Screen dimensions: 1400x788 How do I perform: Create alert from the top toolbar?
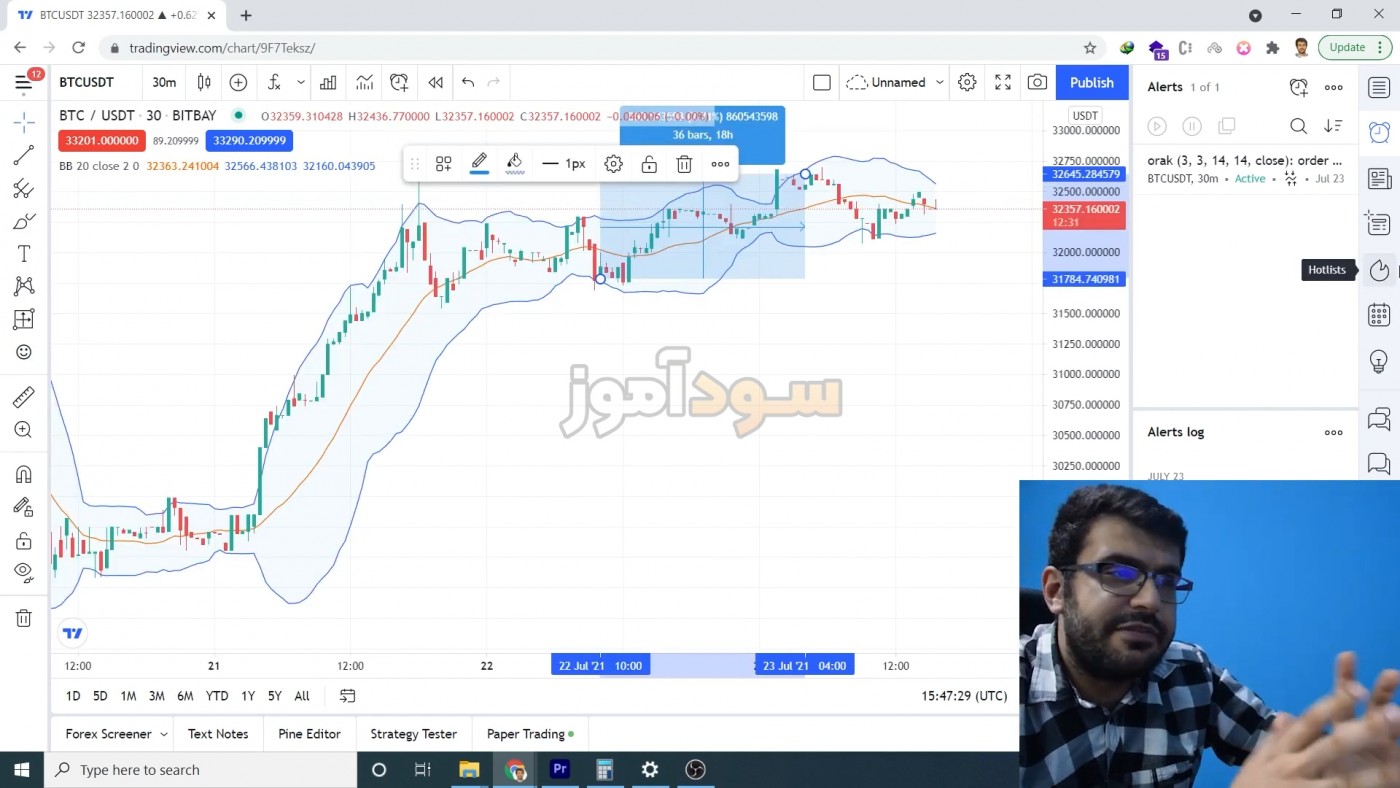pos(399,82)
